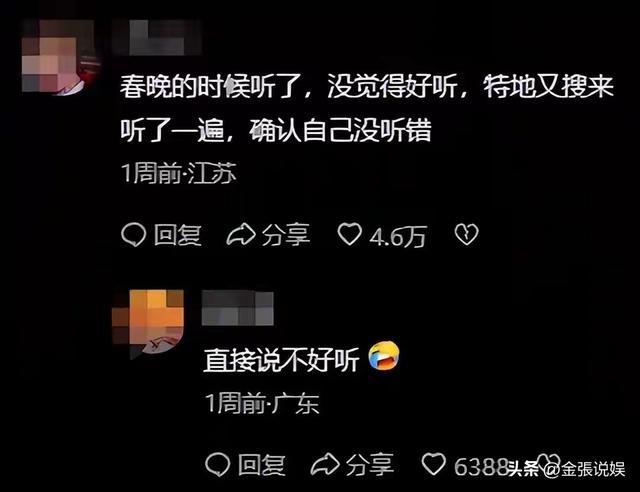Click 回复 text under Guangdong reply
Screen dimensions: 640x492
pos(262,465)
